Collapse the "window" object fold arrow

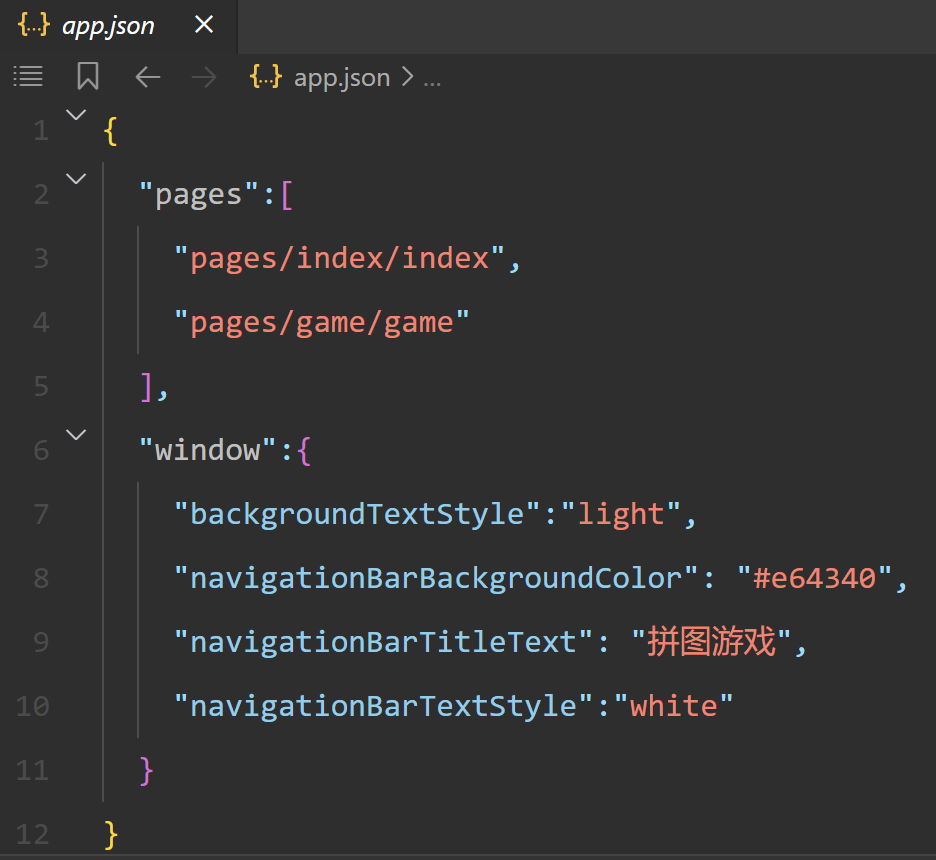click(x=76, y=434)
